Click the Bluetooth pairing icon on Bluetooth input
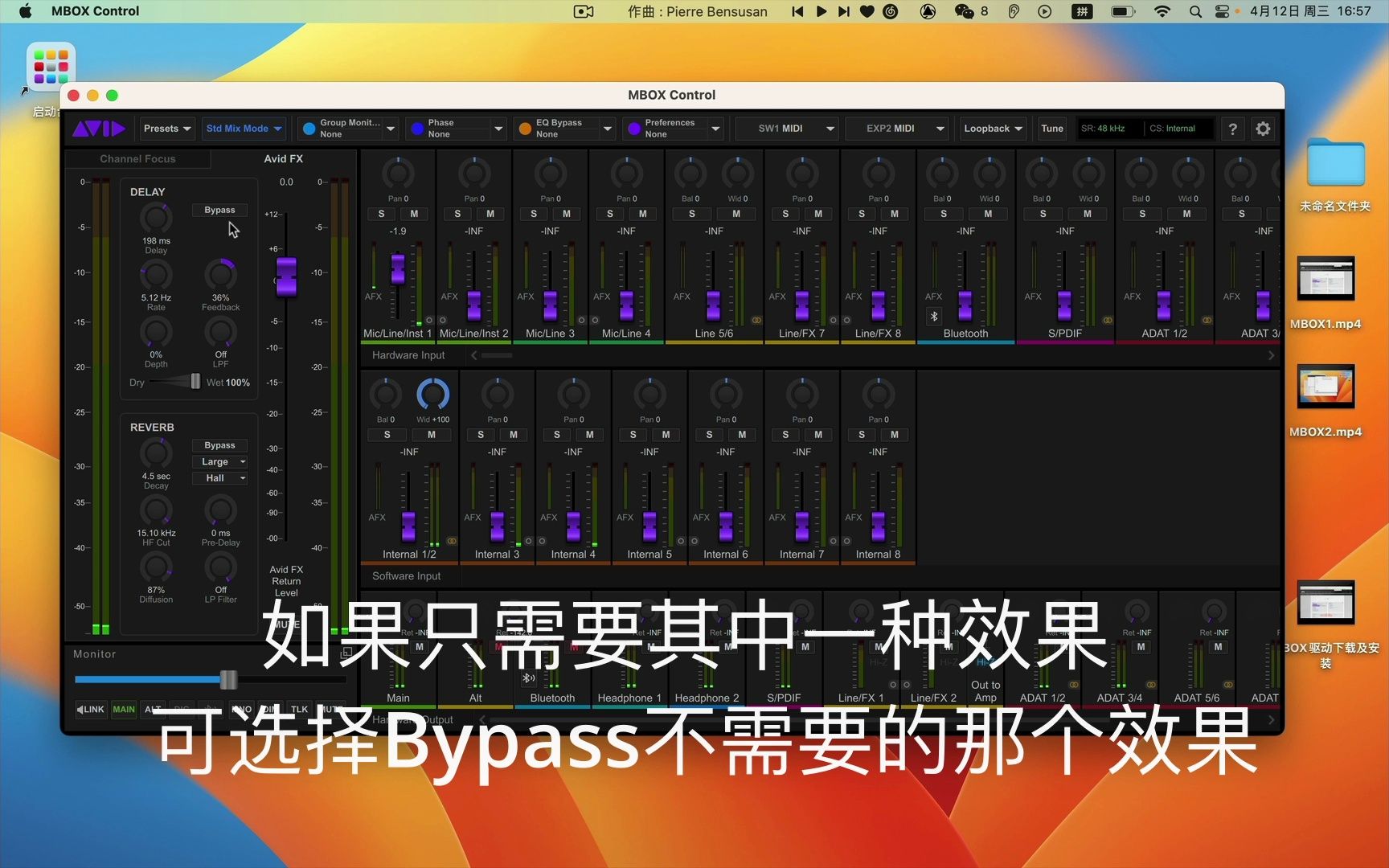This screenshot has height=868, width=1389. [x=934, y=317]
